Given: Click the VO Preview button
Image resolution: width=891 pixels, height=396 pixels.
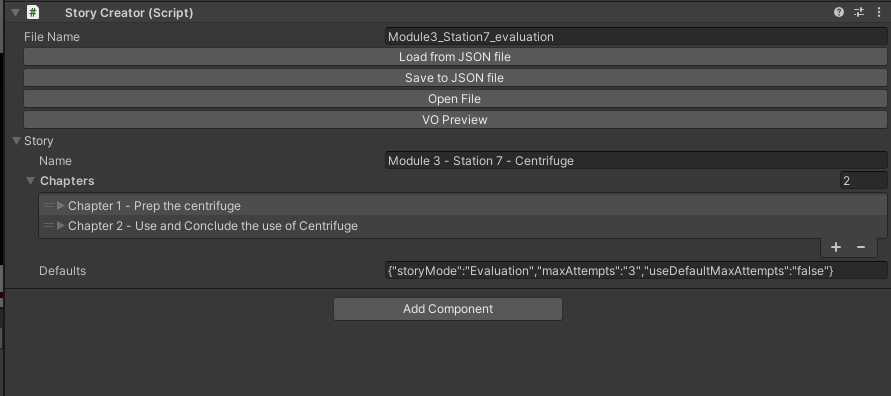Looking at the screenshot, I should pyautogui.click(x=455, y=120).
